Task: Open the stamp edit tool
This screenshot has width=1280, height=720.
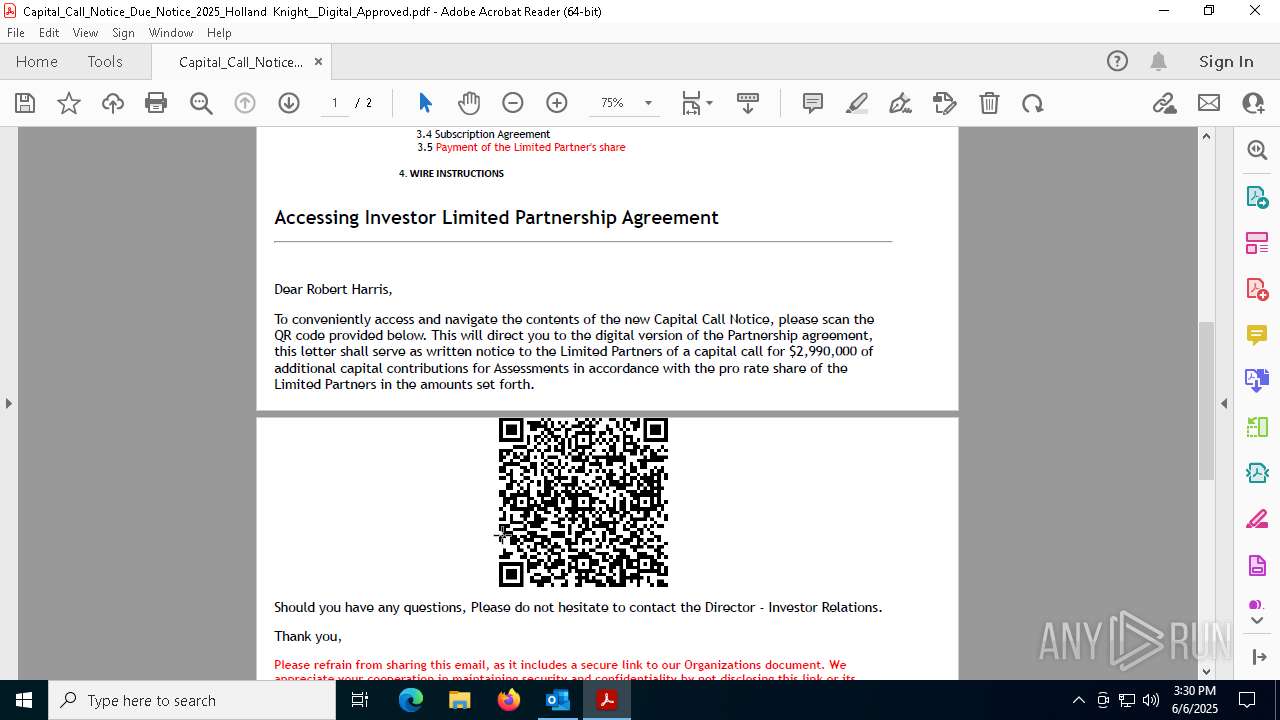Action: [945, 103]
